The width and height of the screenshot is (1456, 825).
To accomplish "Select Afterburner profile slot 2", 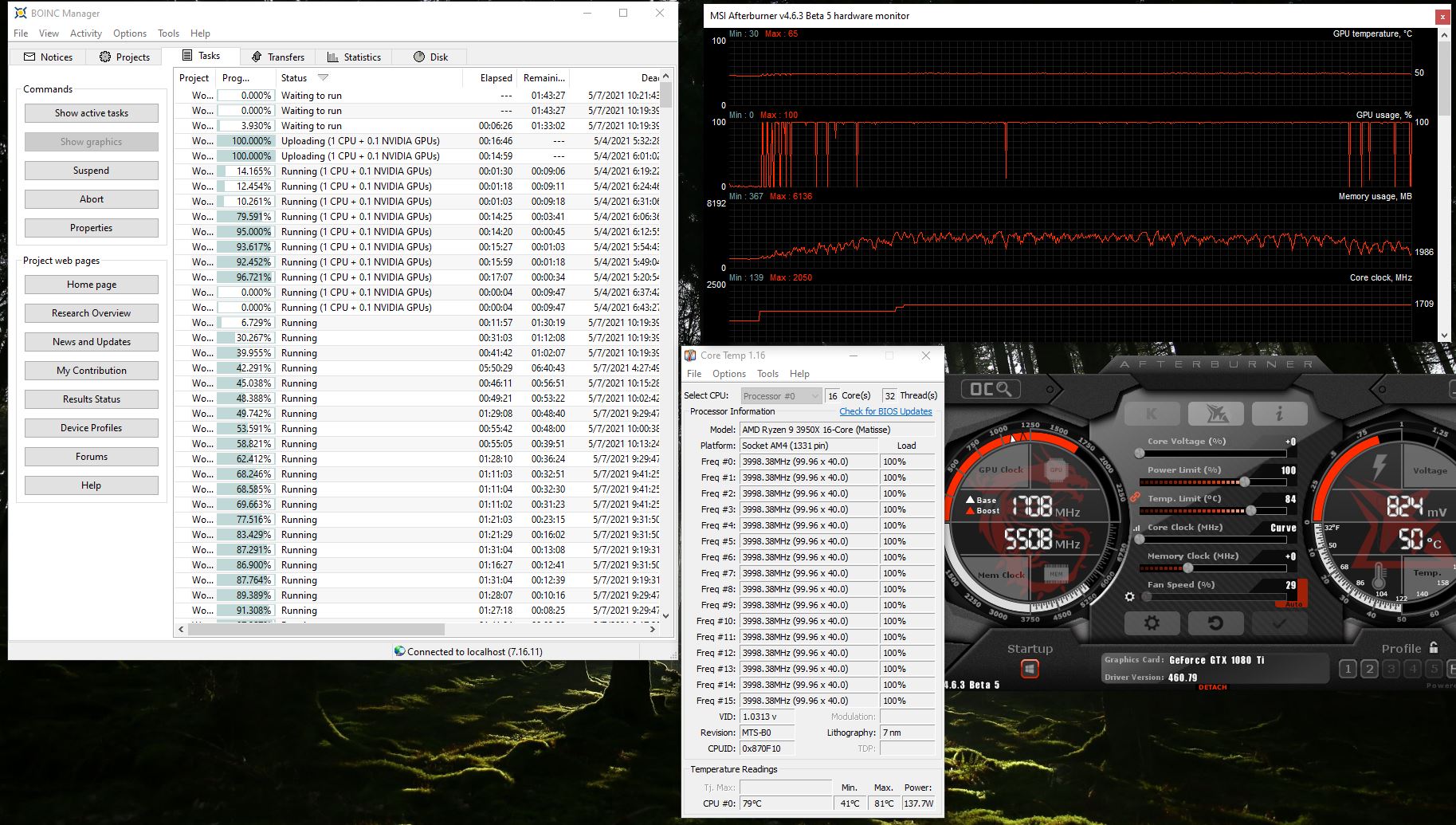I will pos(1369,669).
